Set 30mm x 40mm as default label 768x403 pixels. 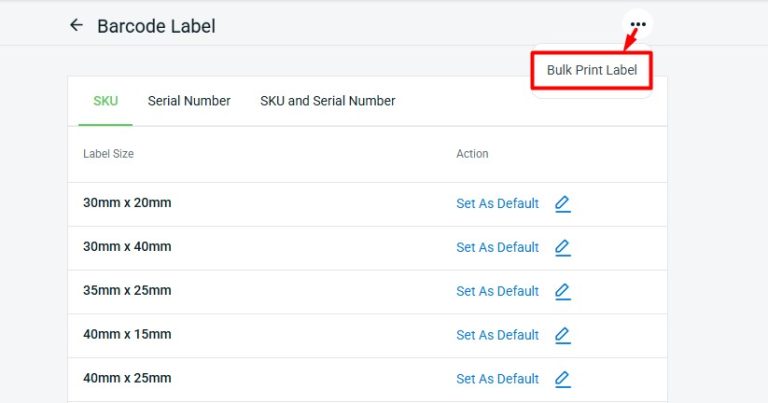(497, 247)
